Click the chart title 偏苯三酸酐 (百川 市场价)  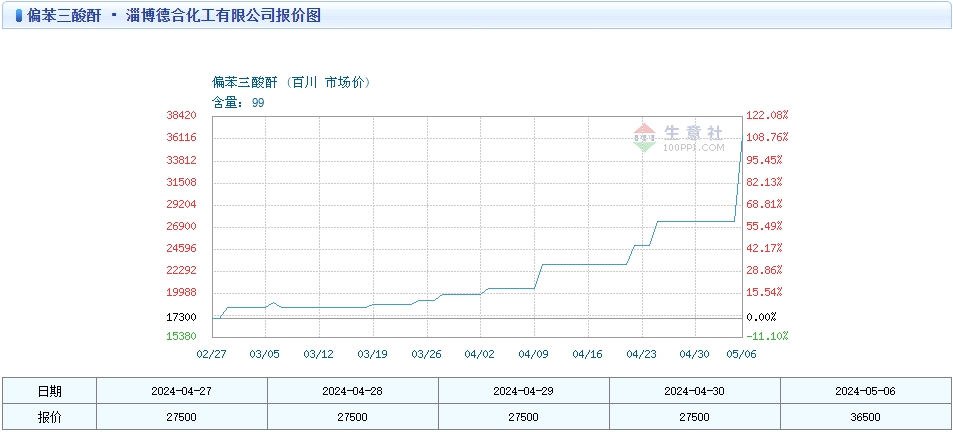291,82
